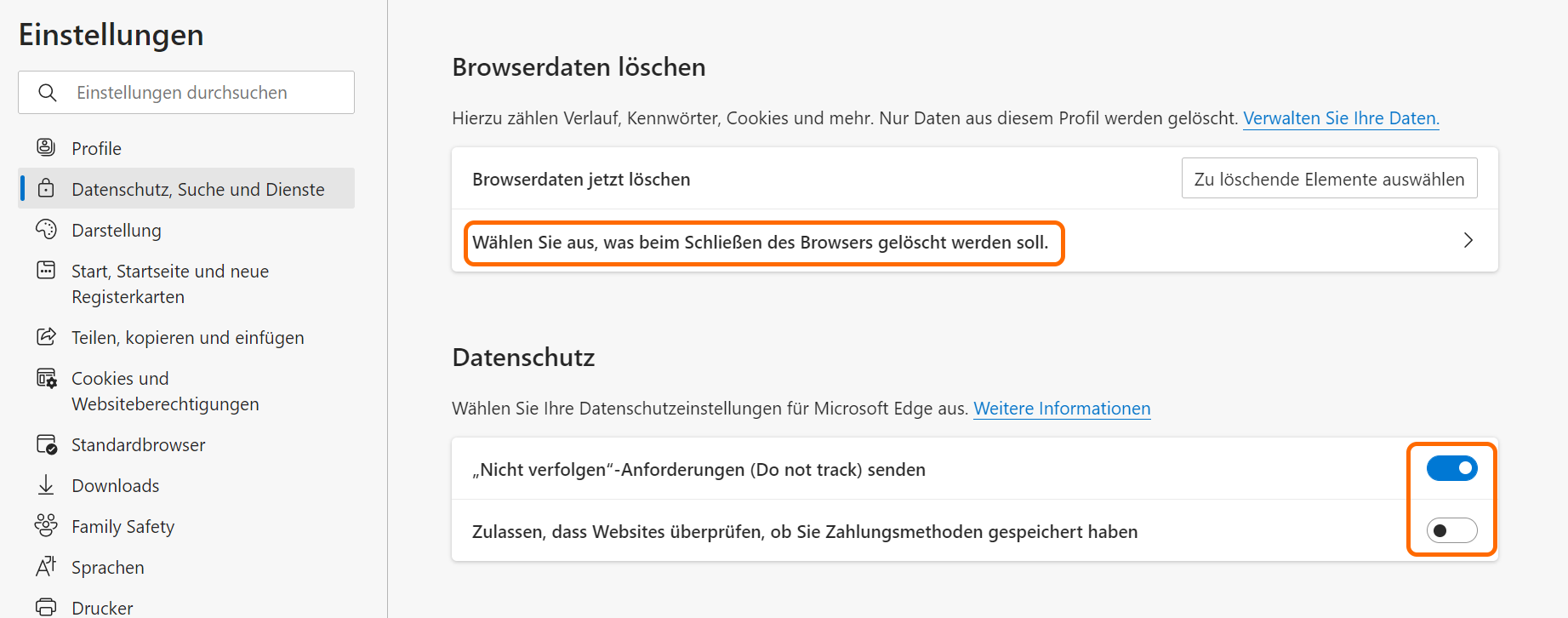Image resolution: width=1568 pixels, height=618 pixels.
Task: Click the lock icon beside Datenschutz
Action: click(x=46, y=189)
